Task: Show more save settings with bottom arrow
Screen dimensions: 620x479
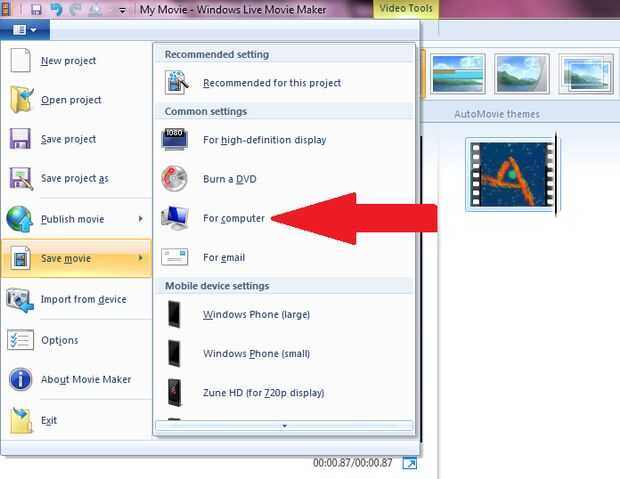Action: click(284, 426)
